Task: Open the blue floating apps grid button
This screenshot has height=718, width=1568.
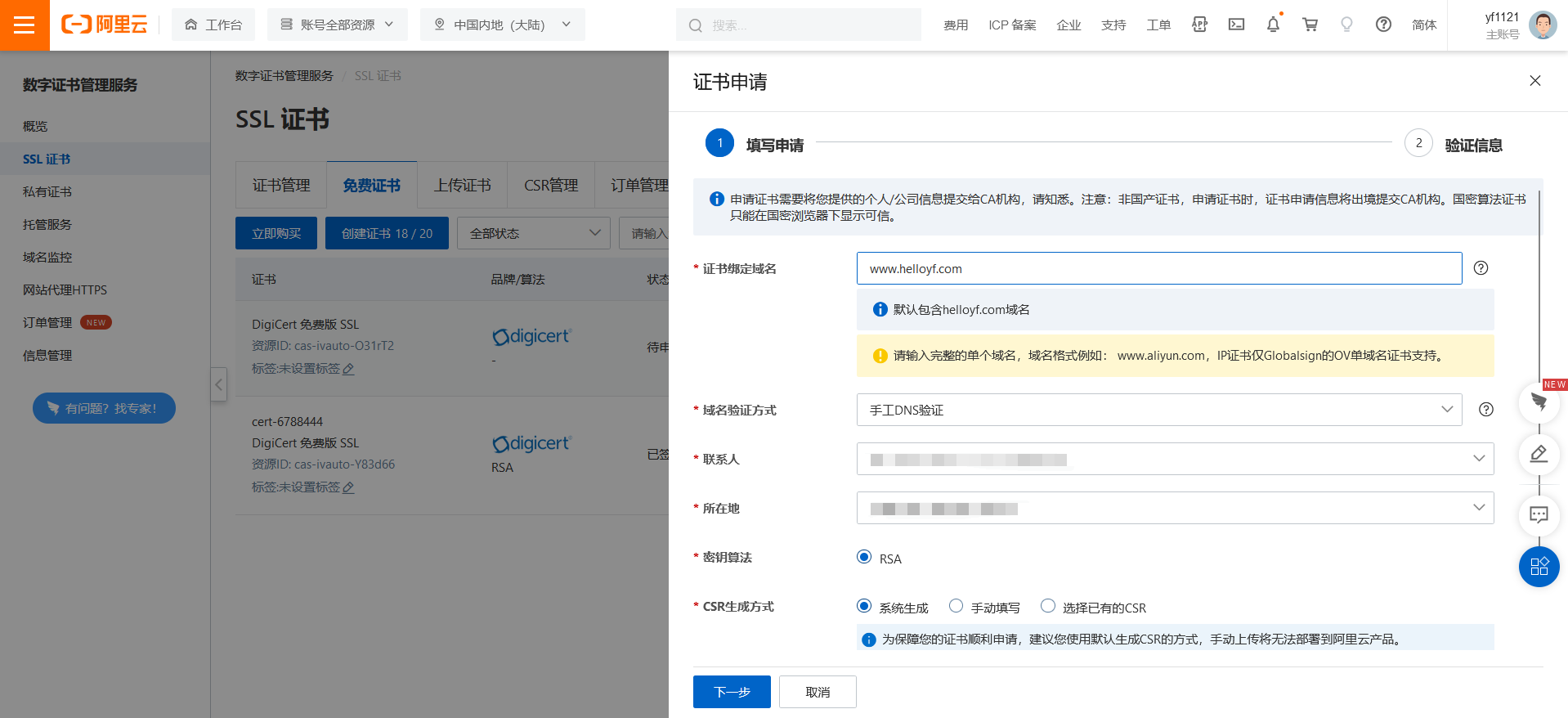Action: click(1539, 567)
